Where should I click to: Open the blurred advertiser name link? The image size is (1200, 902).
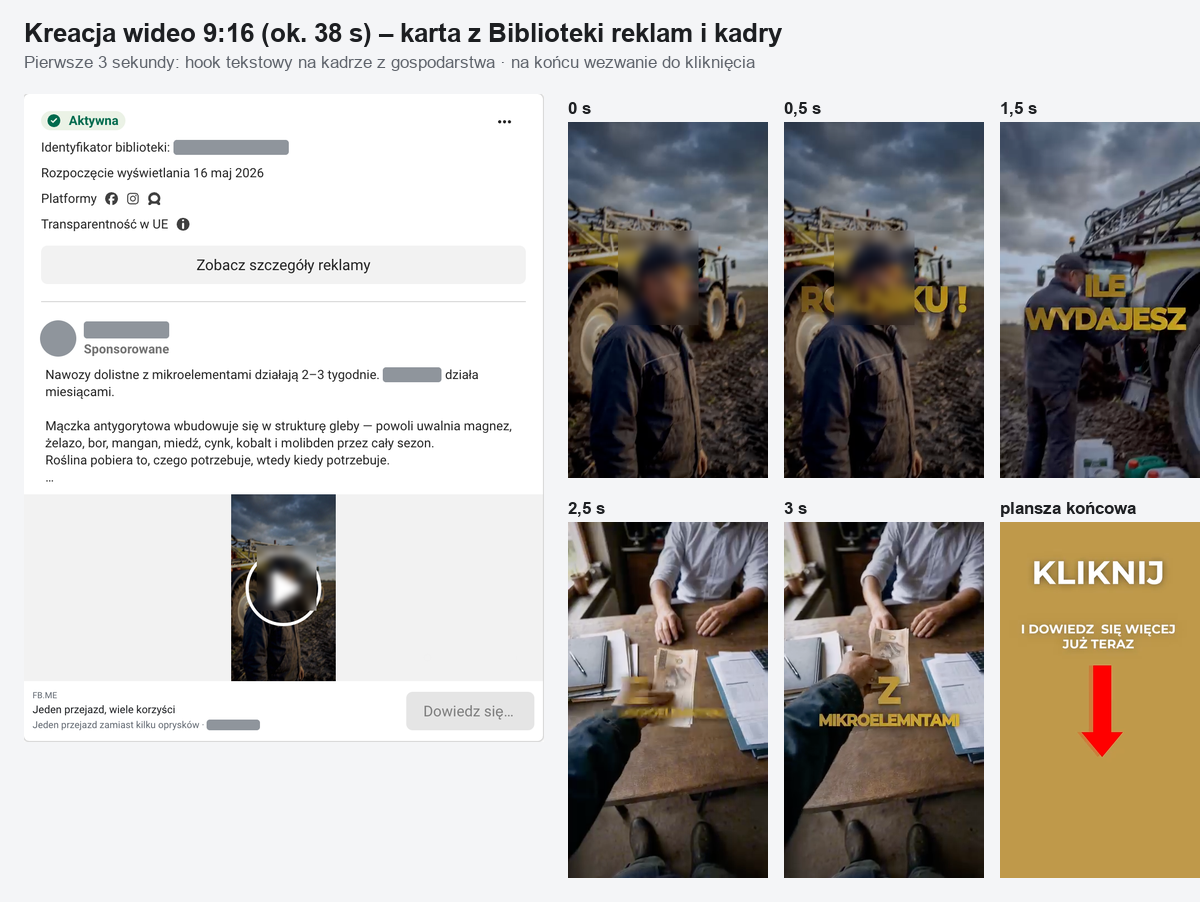point(126,329)
